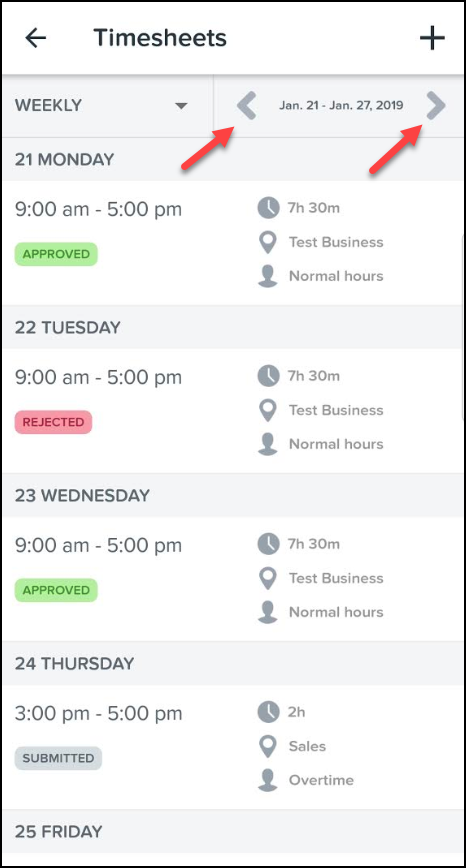Select the 25 FRIDAY day header
This screenshot has height=868, width=466.
click(x=233, y=831)
